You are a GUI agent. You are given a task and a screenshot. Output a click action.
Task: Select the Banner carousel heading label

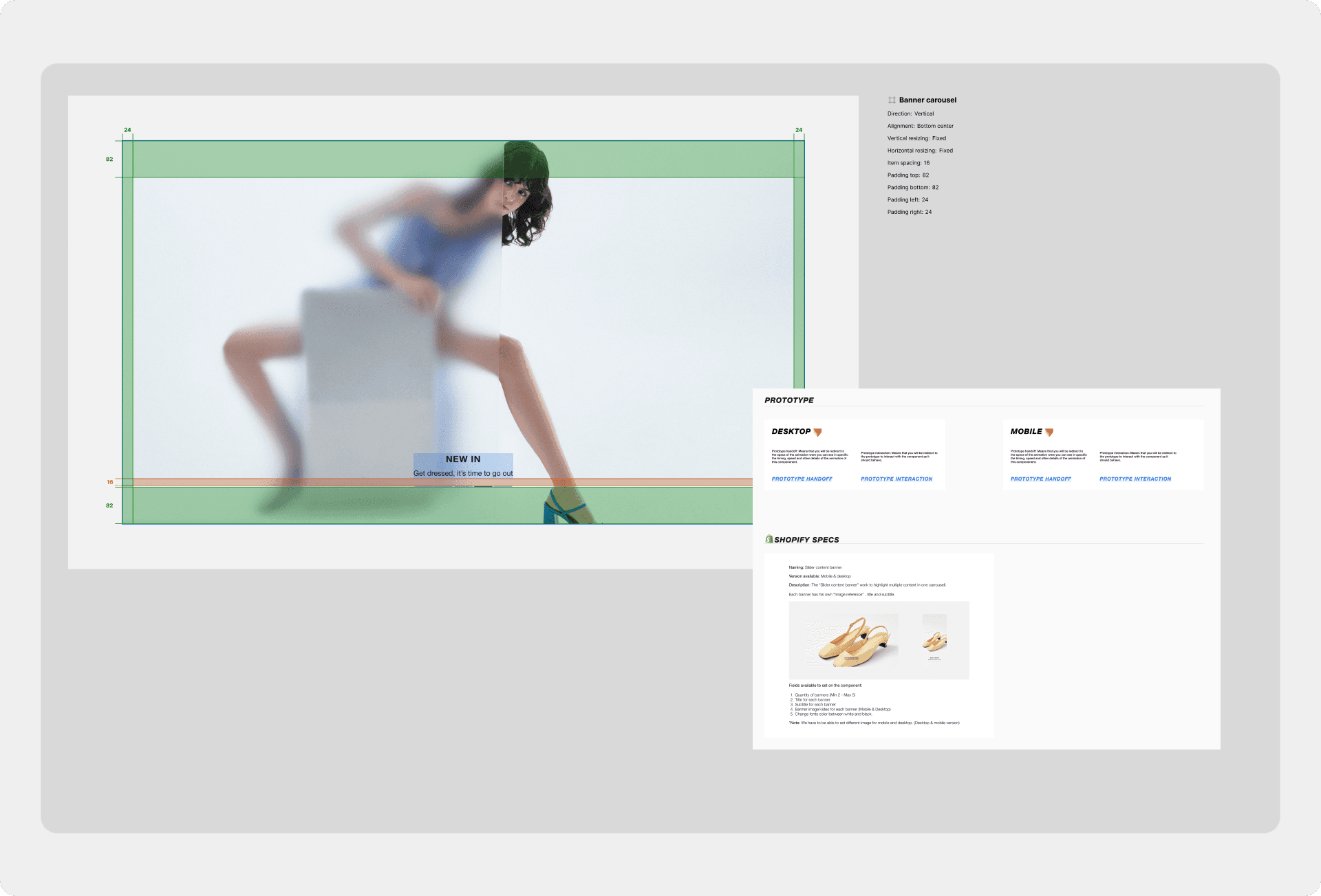pos(927,100)
